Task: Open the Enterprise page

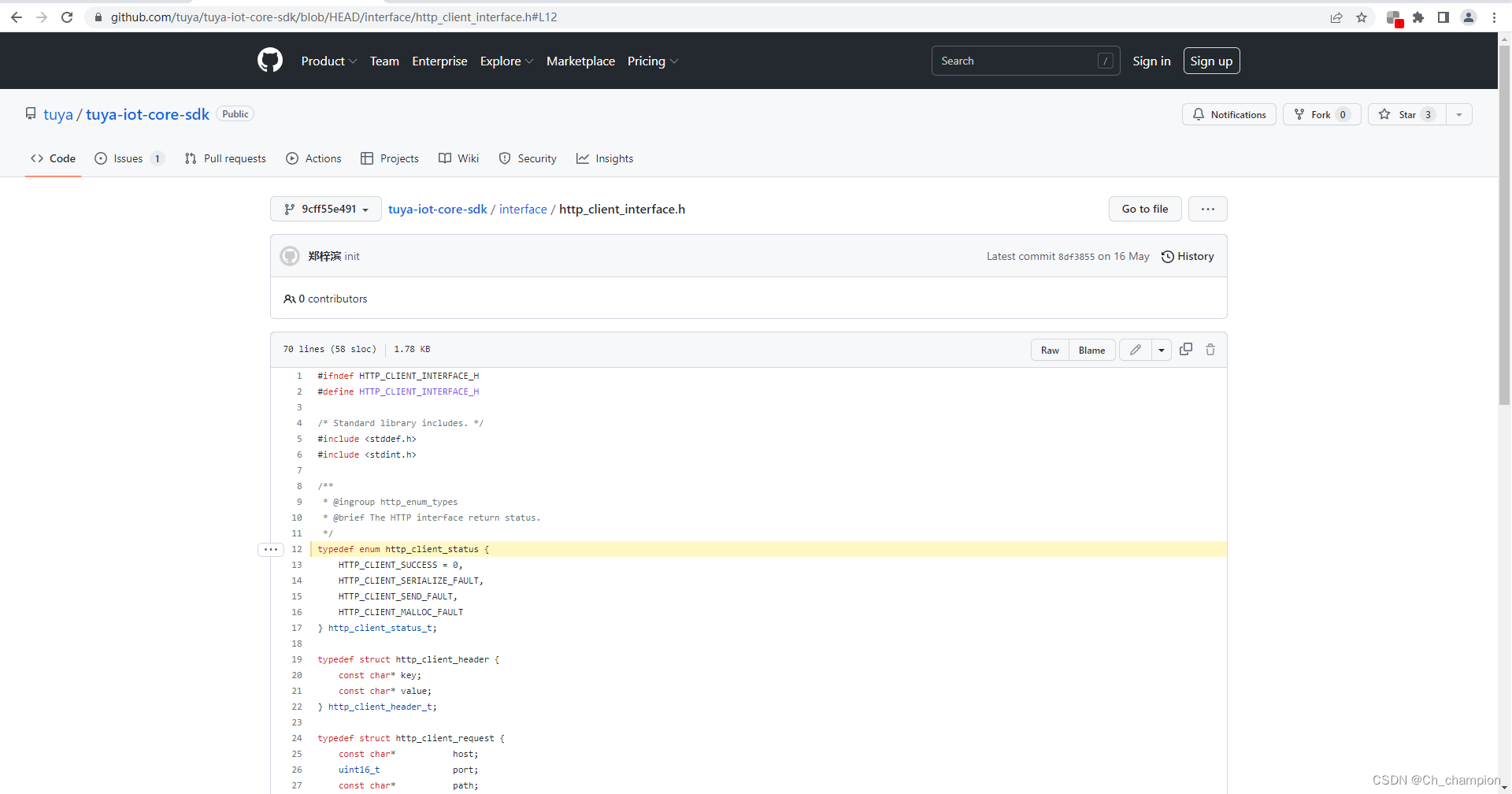Action: point(439,61)
